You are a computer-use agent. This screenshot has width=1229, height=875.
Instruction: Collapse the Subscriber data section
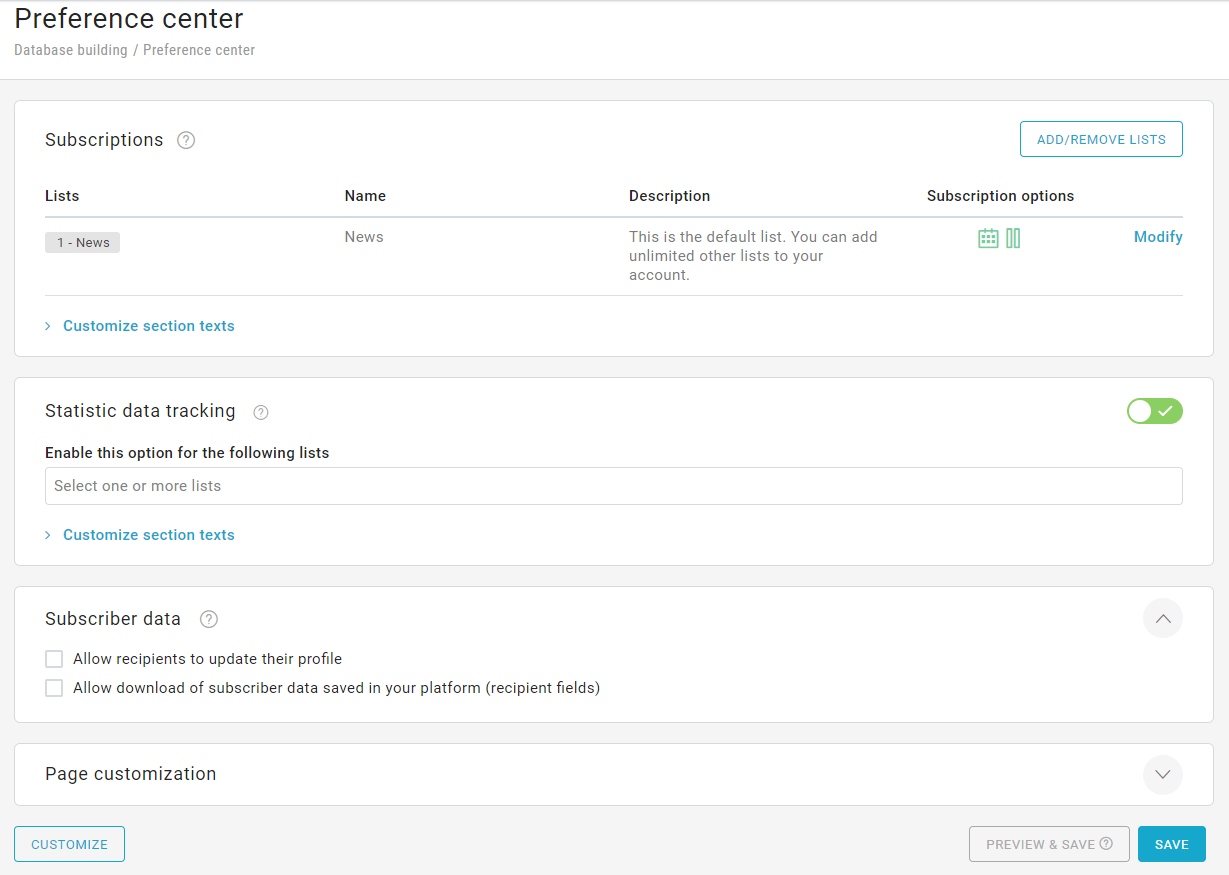click(1162, 619)
